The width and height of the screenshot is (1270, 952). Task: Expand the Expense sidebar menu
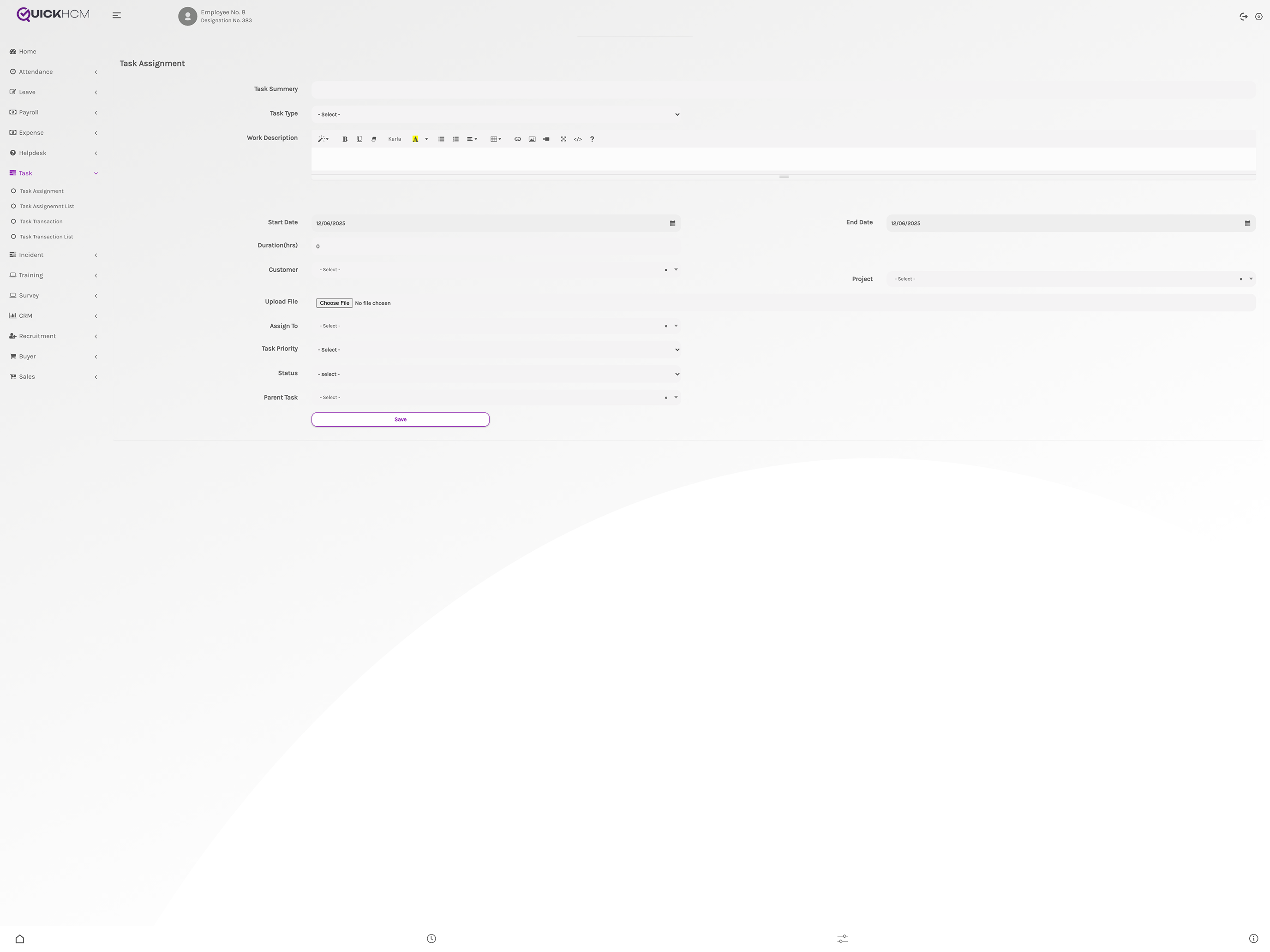coord(53,132)
